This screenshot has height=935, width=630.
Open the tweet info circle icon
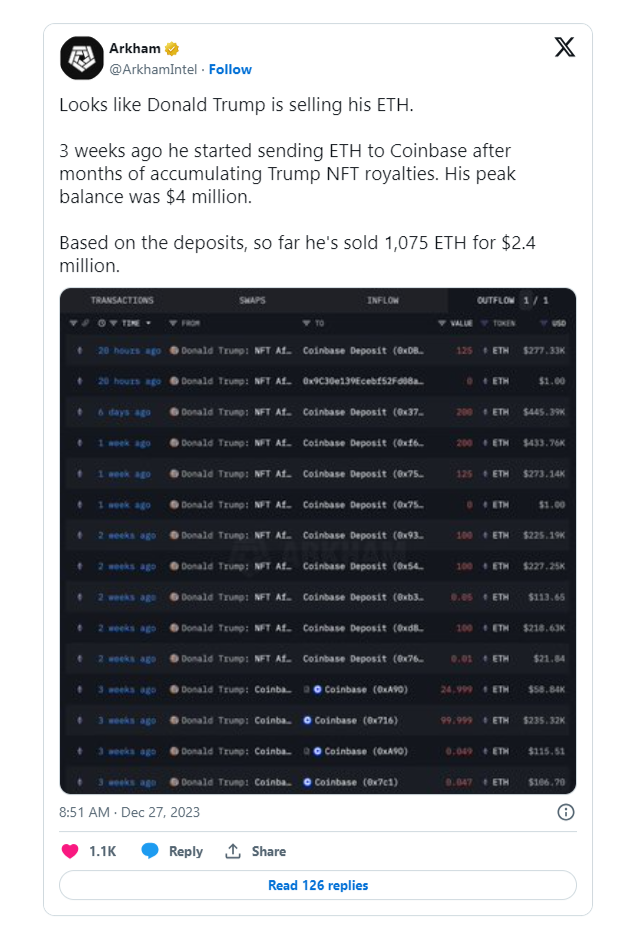565,812
